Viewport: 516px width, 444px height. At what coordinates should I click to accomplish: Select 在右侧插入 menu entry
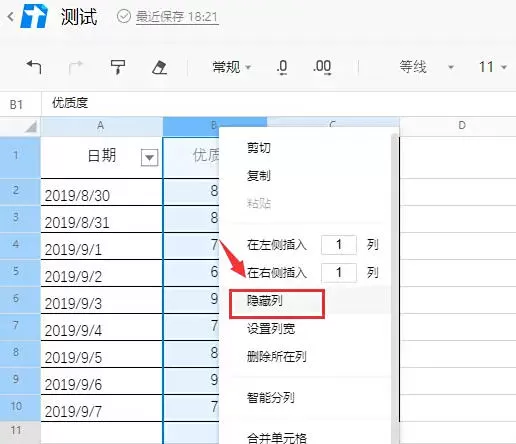[277, 272]
